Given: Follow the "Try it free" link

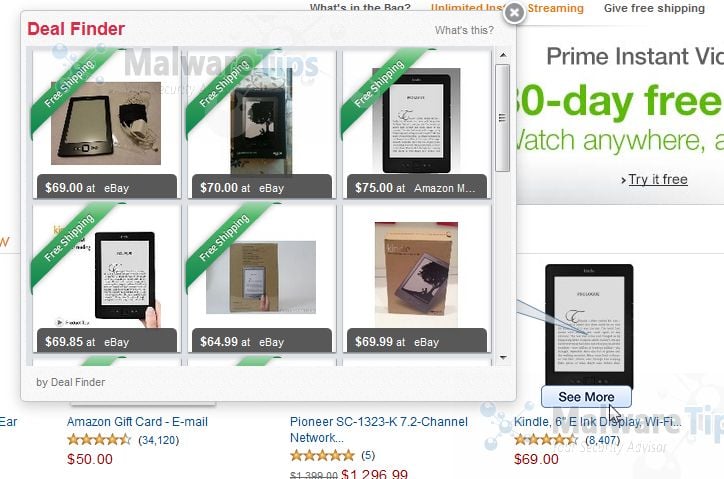Looking at the screenshot, I should coord(658,179).
